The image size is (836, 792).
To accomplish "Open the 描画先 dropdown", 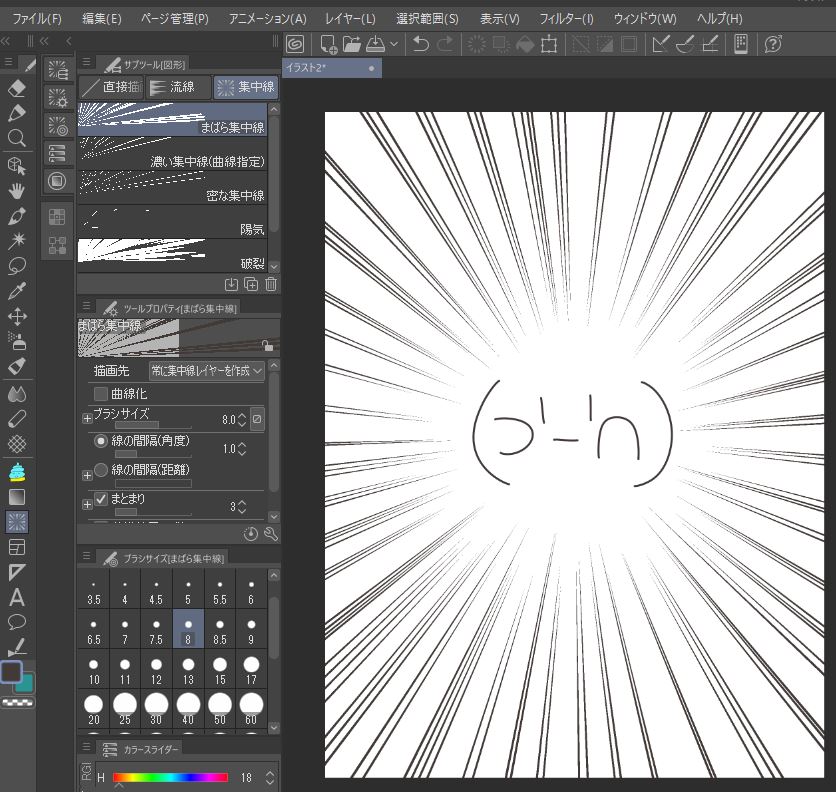I will [x=207, y=371].
